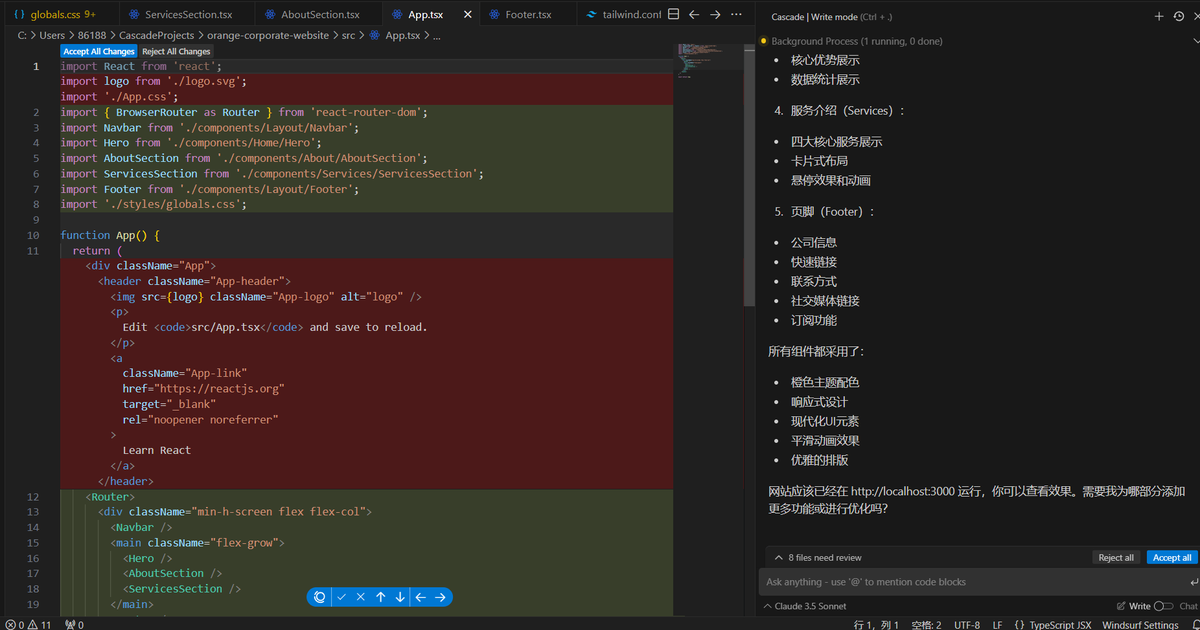Viewport: 1200px width, 630px height.
Task: Click the 橙色主题配色 bullet in Cascade reply
Action: [825, 382]
